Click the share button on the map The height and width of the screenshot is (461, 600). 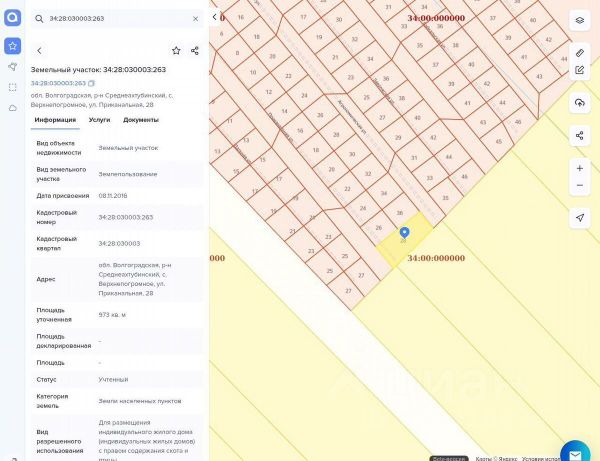580,135
